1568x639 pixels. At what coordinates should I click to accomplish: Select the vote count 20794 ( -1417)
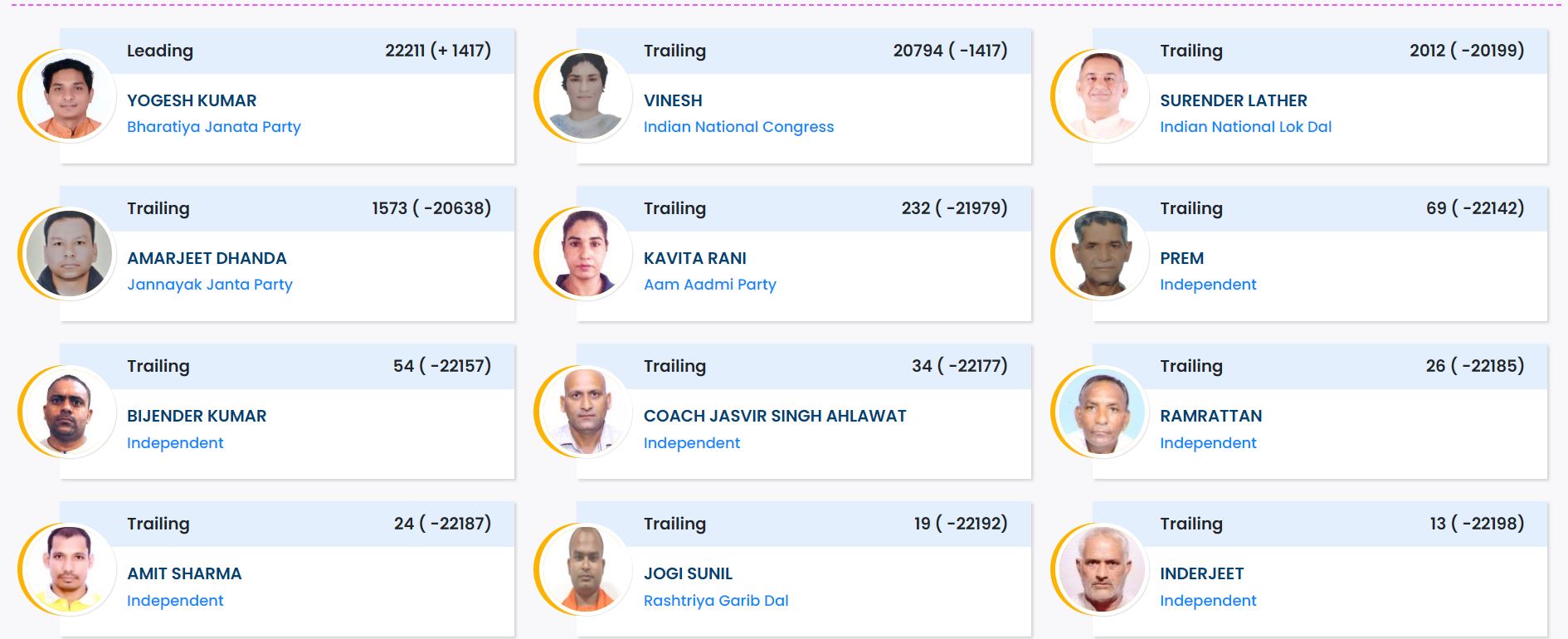[x=950, y=51]
